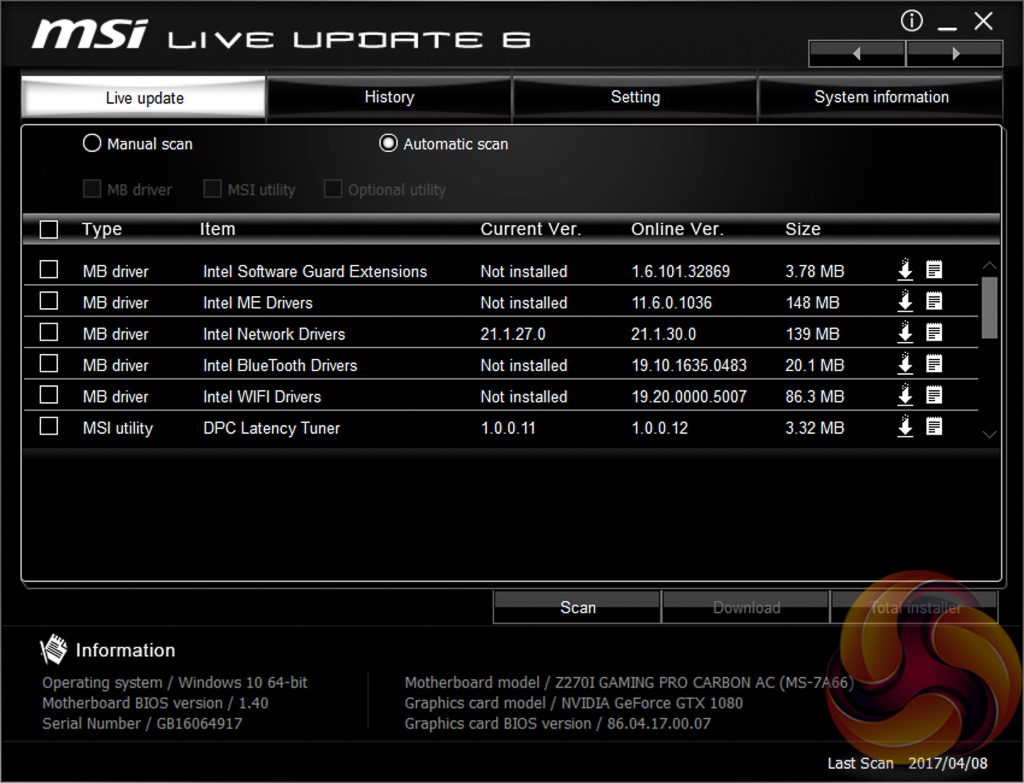Check the box for Intel WIFI Drivers
The height and width of the screenshot is (783, 1024).
[x=49, y=395]
